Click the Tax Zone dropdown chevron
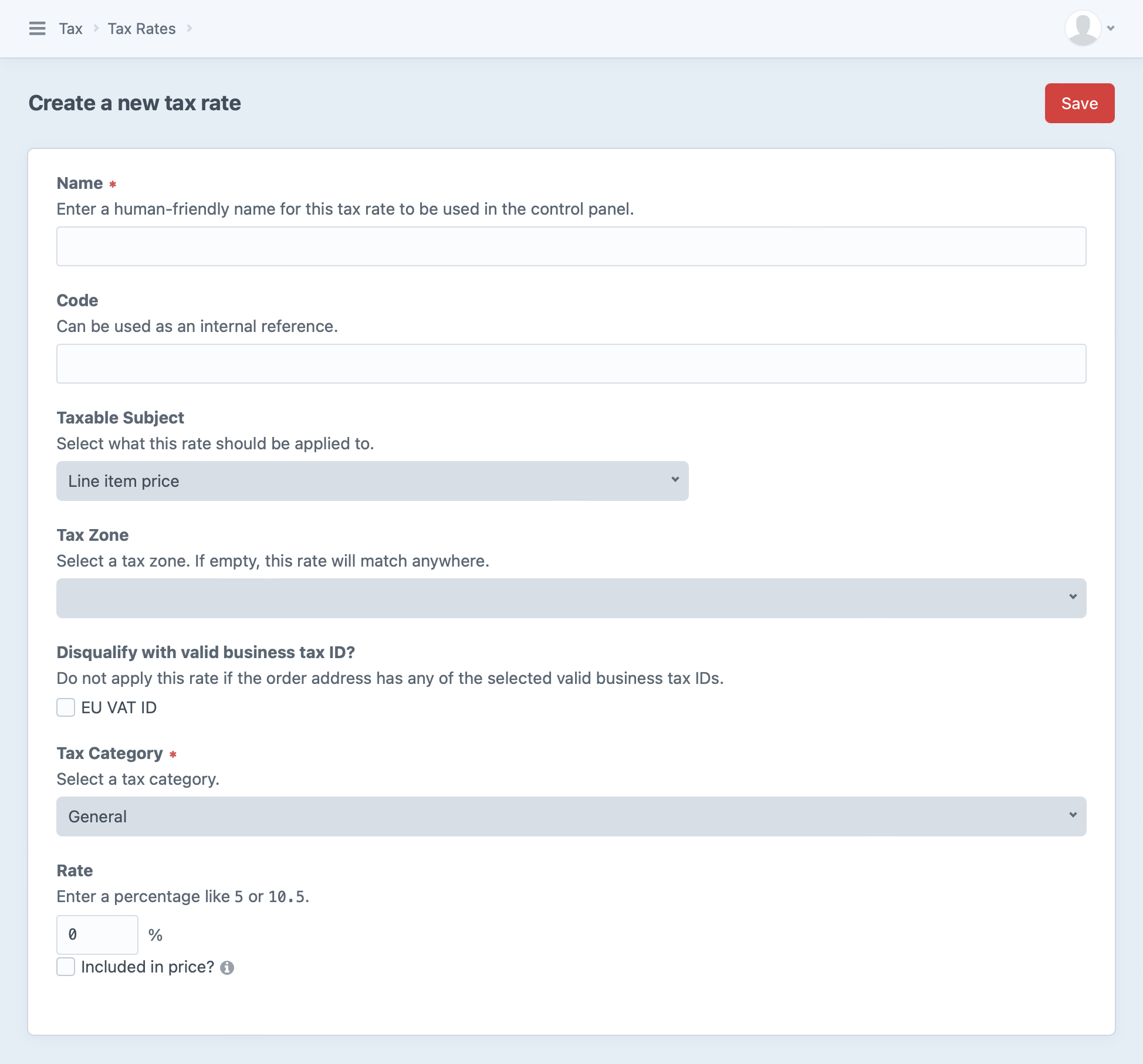The height and width of the screenshot is (1064, 1143). coord(1073,598)
